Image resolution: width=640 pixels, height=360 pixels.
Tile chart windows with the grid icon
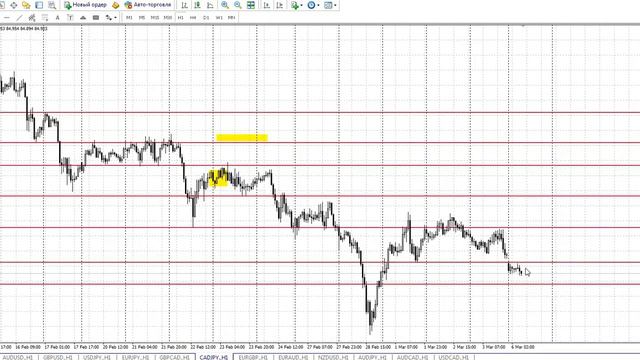tap(251, 5)
